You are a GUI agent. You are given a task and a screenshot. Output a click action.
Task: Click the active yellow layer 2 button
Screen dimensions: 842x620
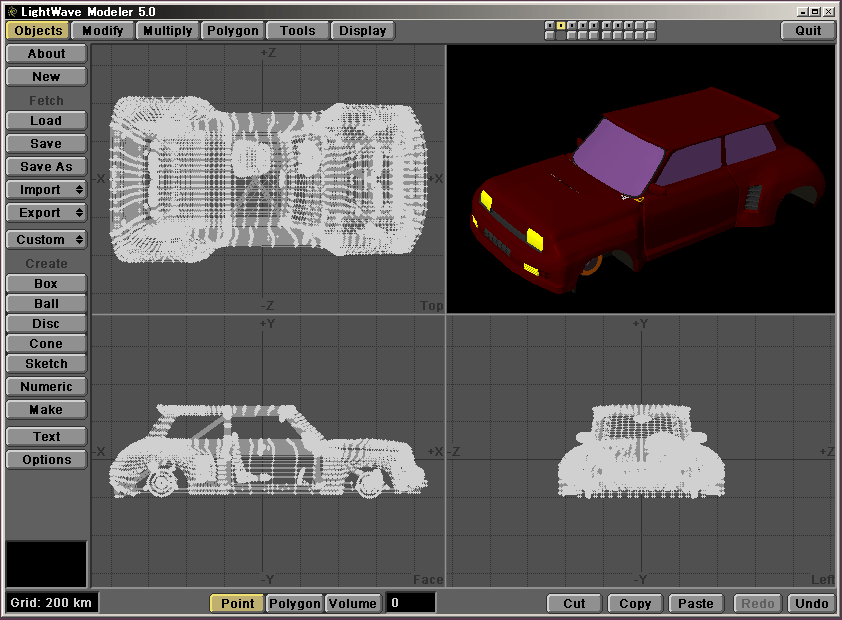click(x=561, y=25)
